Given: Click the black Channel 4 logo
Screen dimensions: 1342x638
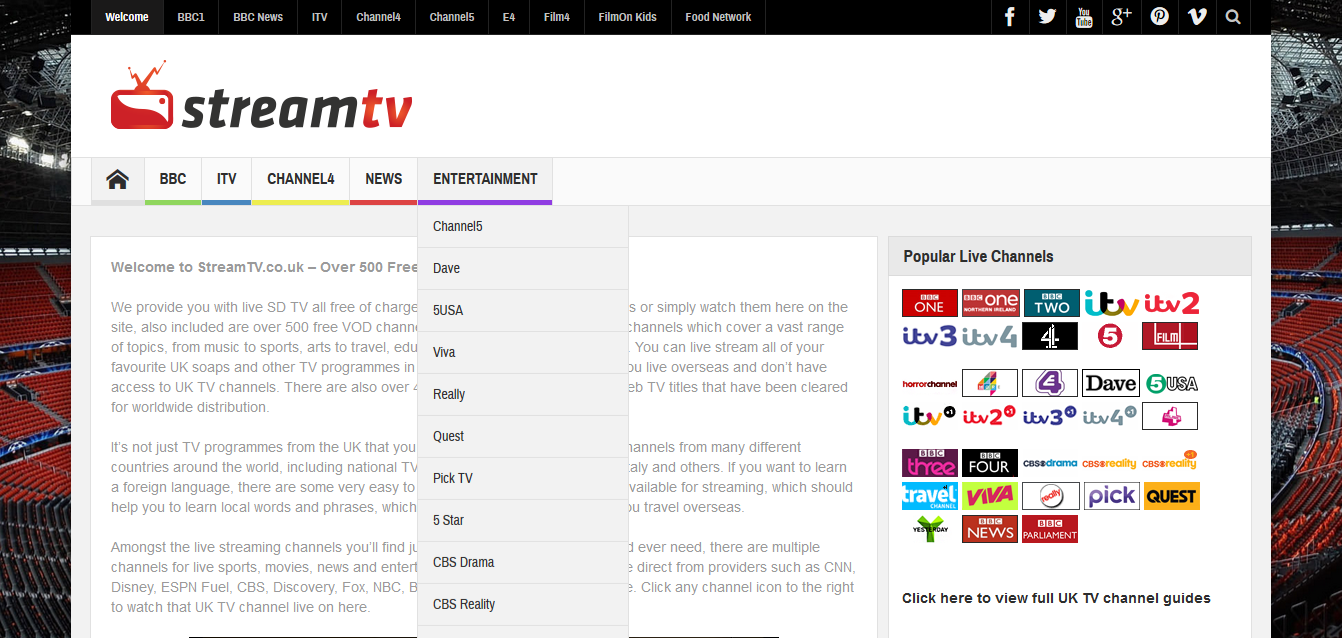Looking at the screenshot, I should pos(1050,336).
